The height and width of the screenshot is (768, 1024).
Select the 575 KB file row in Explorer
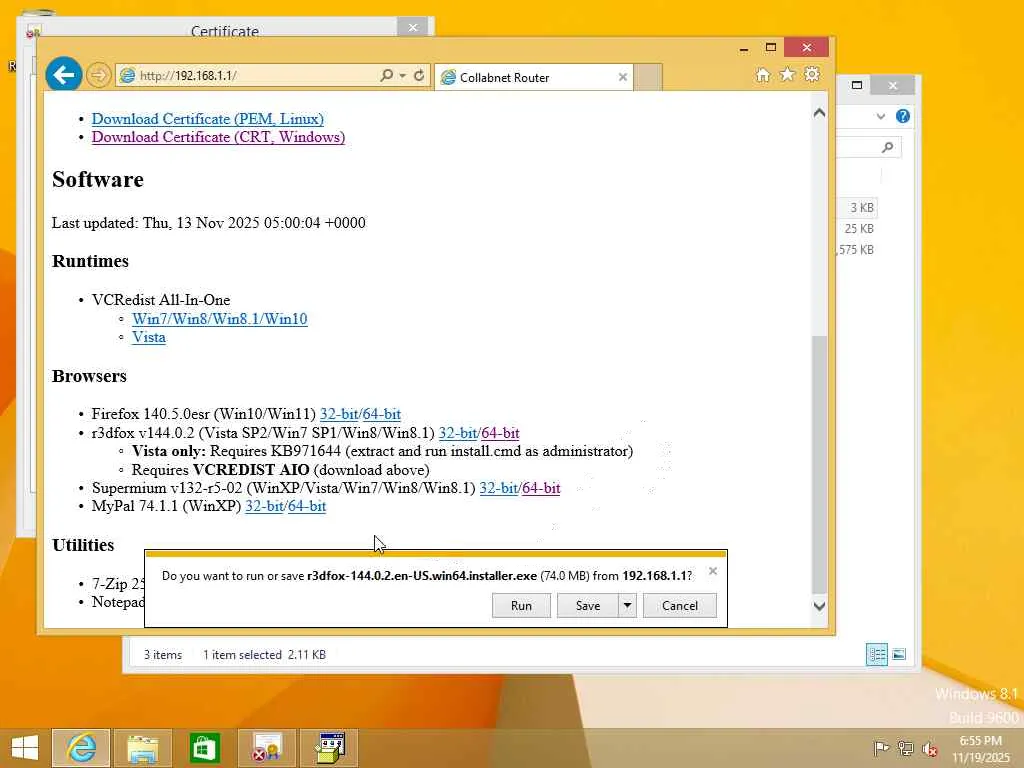coord(857,249)
